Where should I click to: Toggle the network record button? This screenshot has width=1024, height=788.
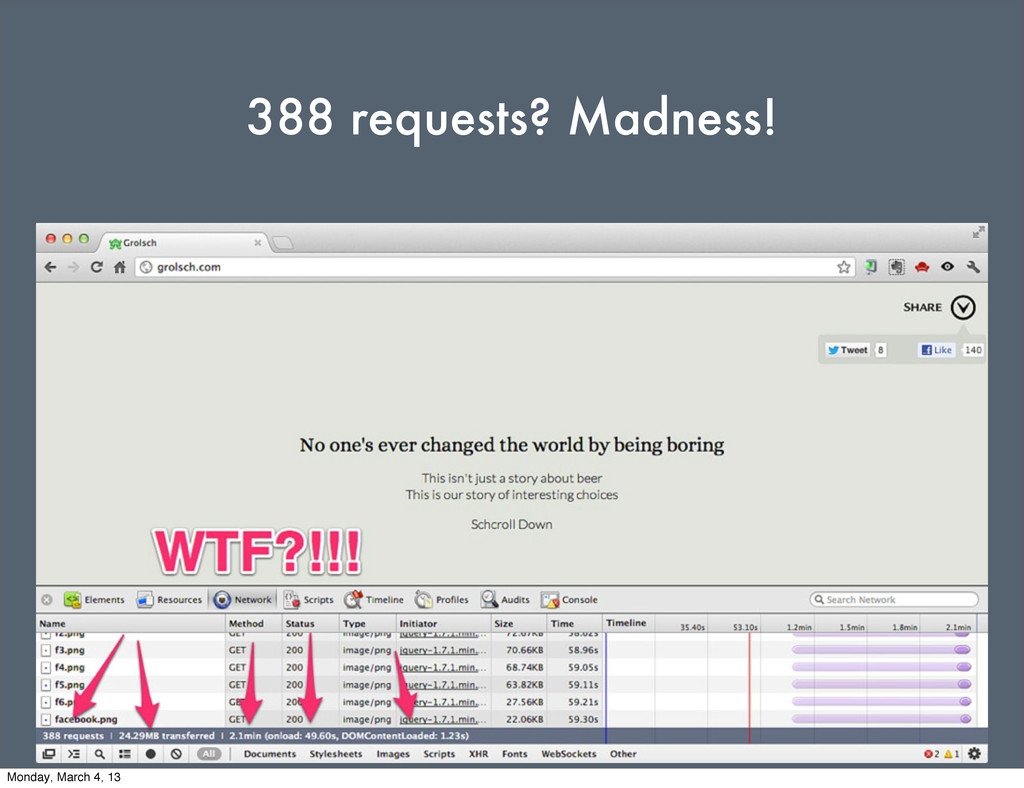click(150, 754)
